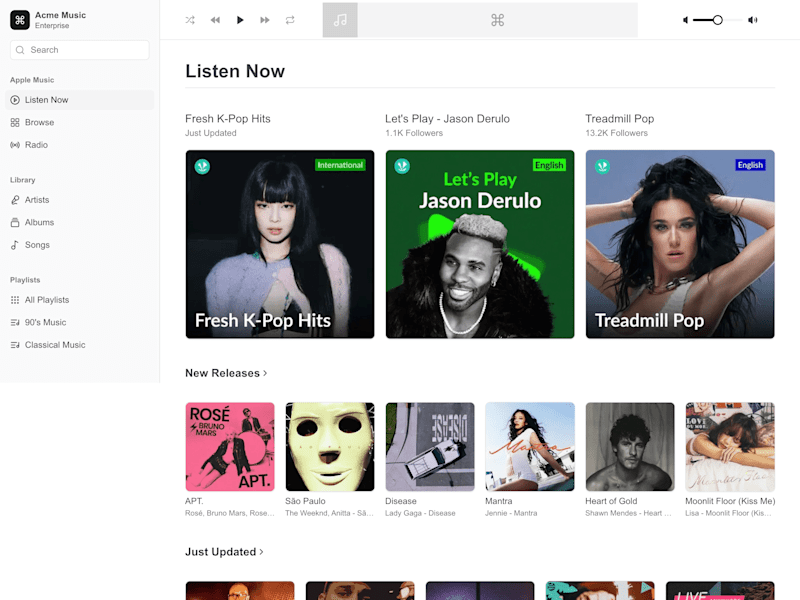Image resolution: width=800 pixels, height=600 pixels.
Task: Open Fresh K-Pop Hits cover art
Action: (x=280, y=244)
